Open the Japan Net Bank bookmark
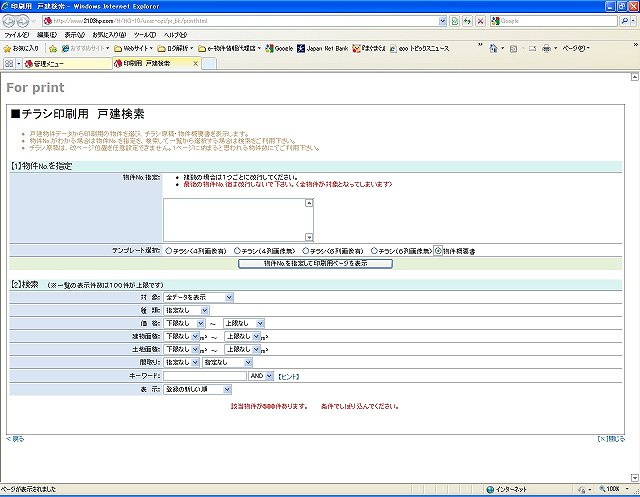 pyautogui.click(x=322, y=49)
